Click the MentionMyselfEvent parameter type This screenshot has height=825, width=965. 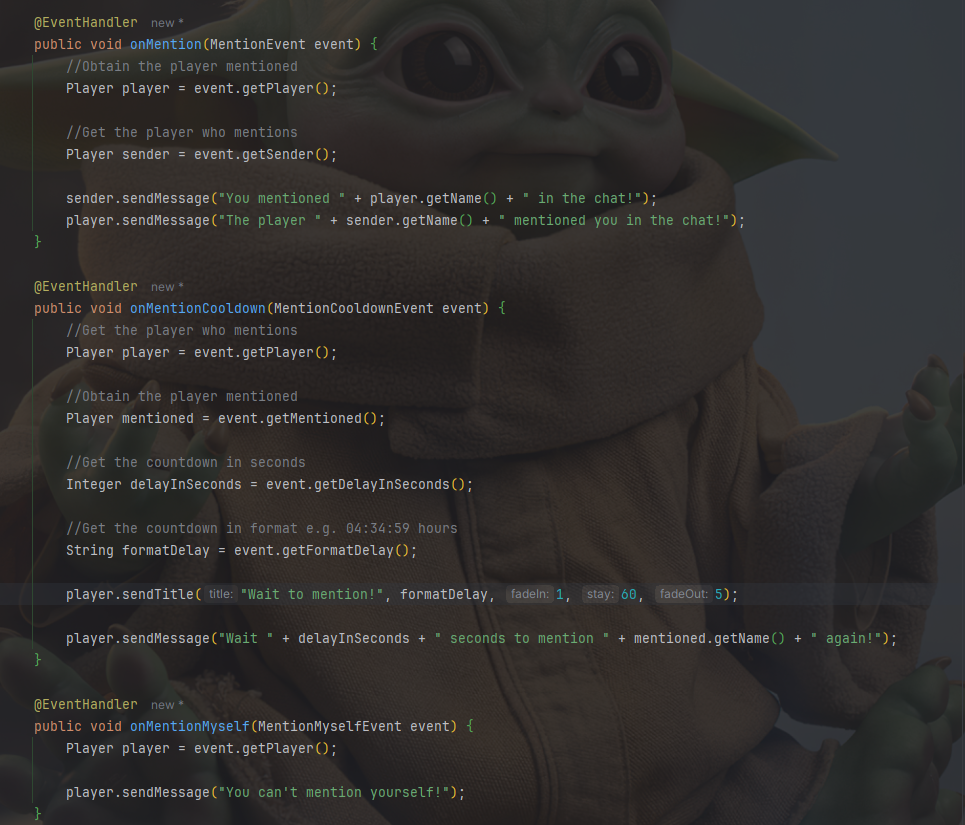coord(330,727)
